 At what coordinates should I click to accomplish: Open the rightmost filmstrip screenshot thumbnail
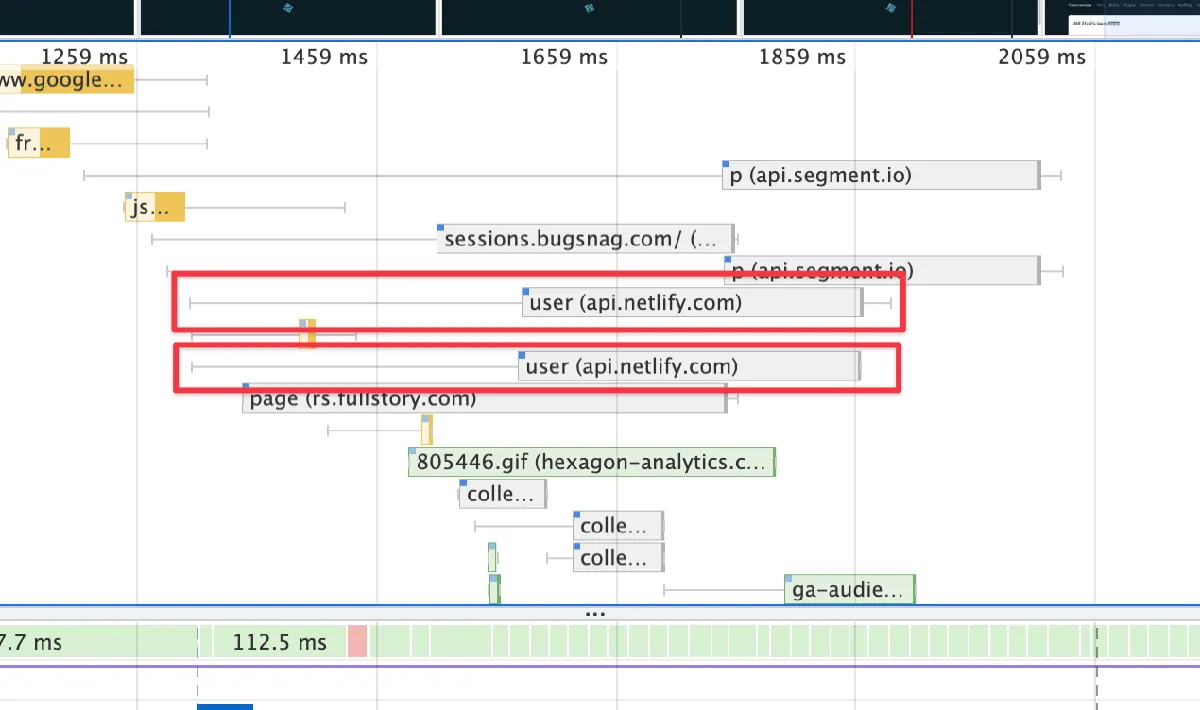[1121, 19]
